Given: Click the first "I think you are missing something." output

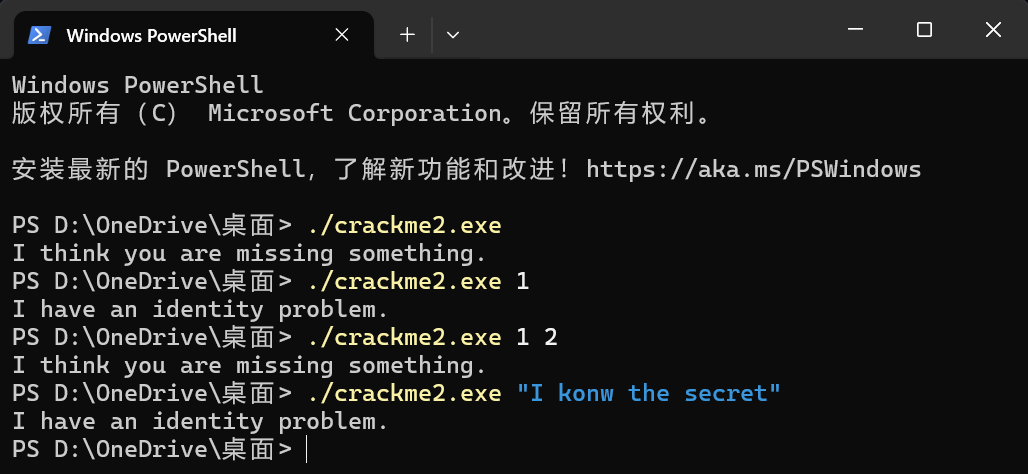Looking at the screenshot, I should [249, 254].
